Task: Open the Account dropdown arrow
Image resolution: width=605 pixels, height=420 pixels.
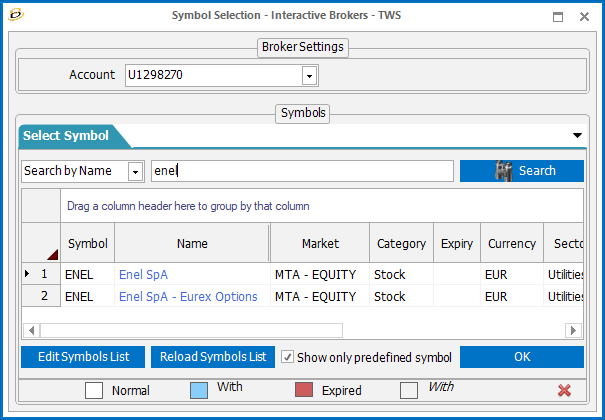Action: [309, 76]
